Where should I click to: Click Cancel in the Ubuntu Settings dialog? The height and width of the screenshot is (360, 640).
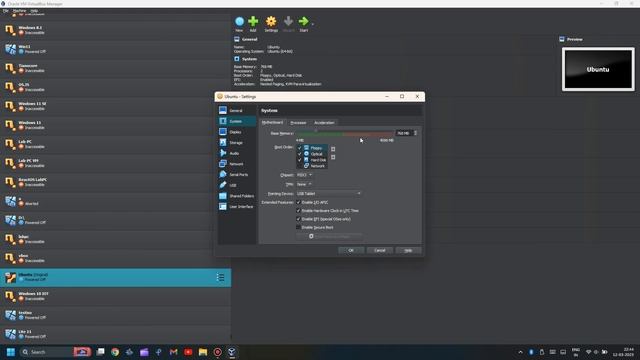(380, 250)
